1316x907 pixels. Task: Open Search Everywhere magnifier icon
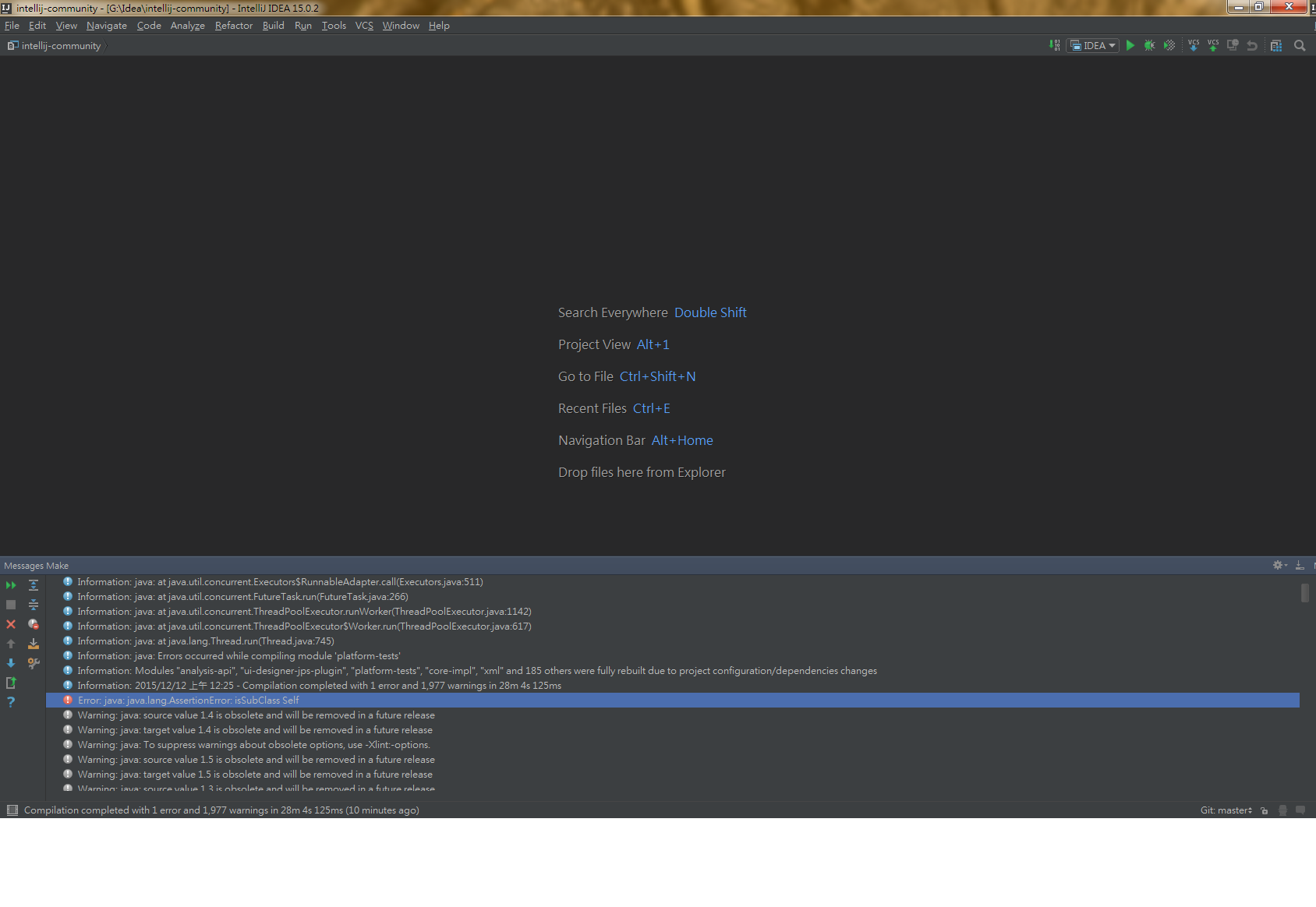[x=1300, y=45]
